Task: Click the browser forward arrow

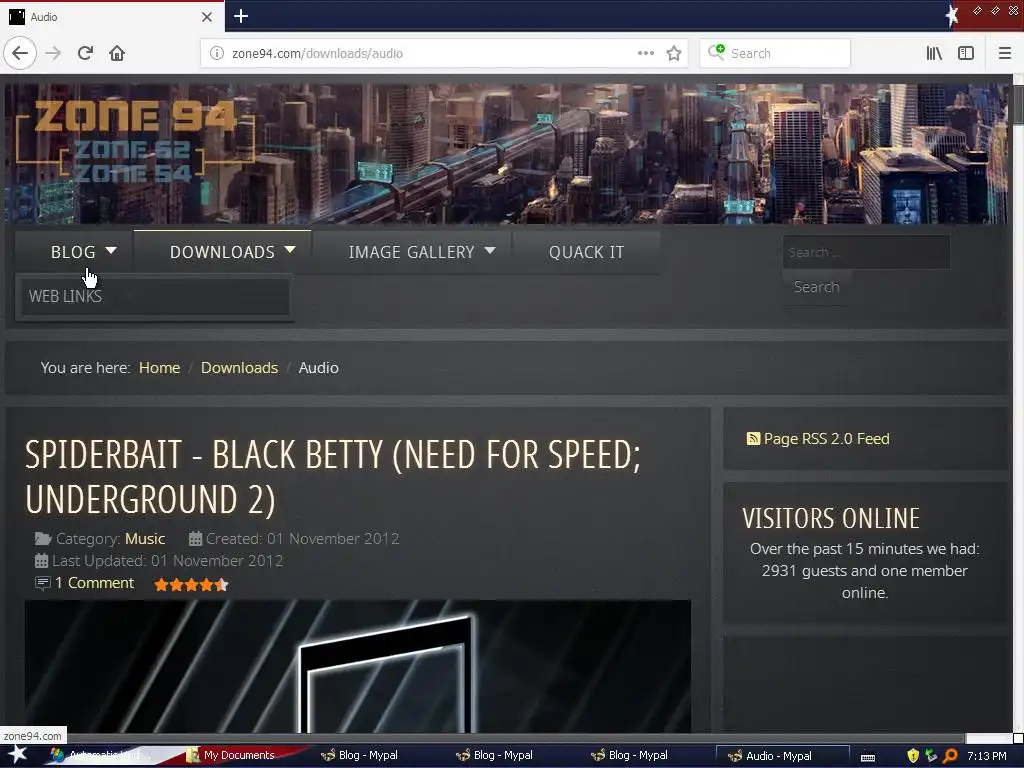Action: [53, 53]
